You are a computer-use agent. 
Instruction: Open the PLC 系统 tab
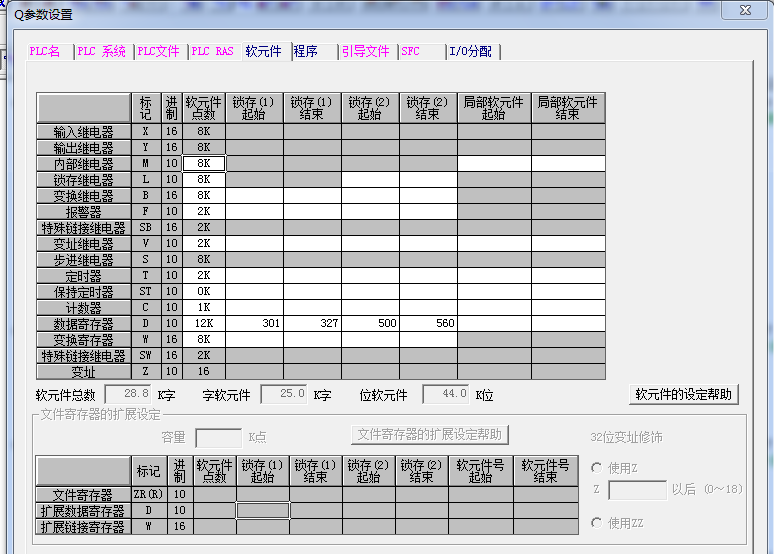[102, 51]
